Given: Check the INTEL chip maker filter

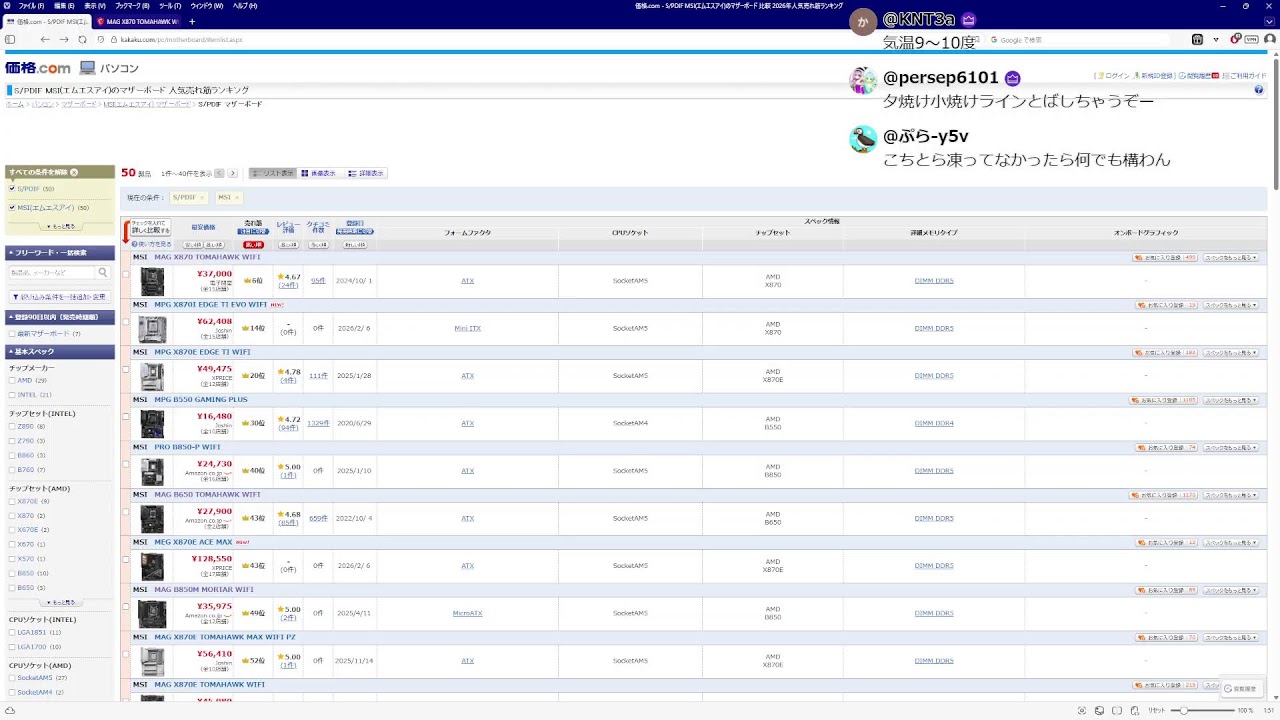Looking at the screenshot, I should (12, 395).
